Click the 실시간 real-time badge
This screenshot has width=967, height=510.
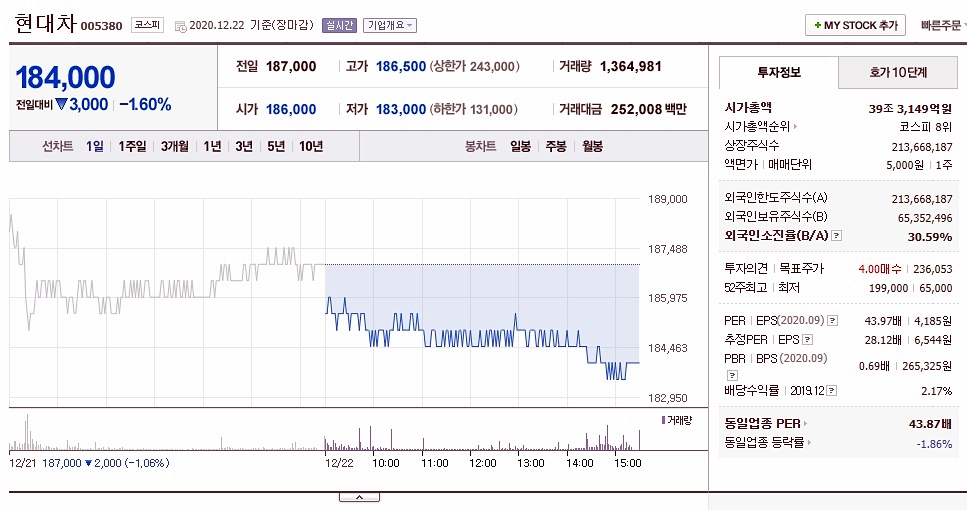click(x=339, y=25)
